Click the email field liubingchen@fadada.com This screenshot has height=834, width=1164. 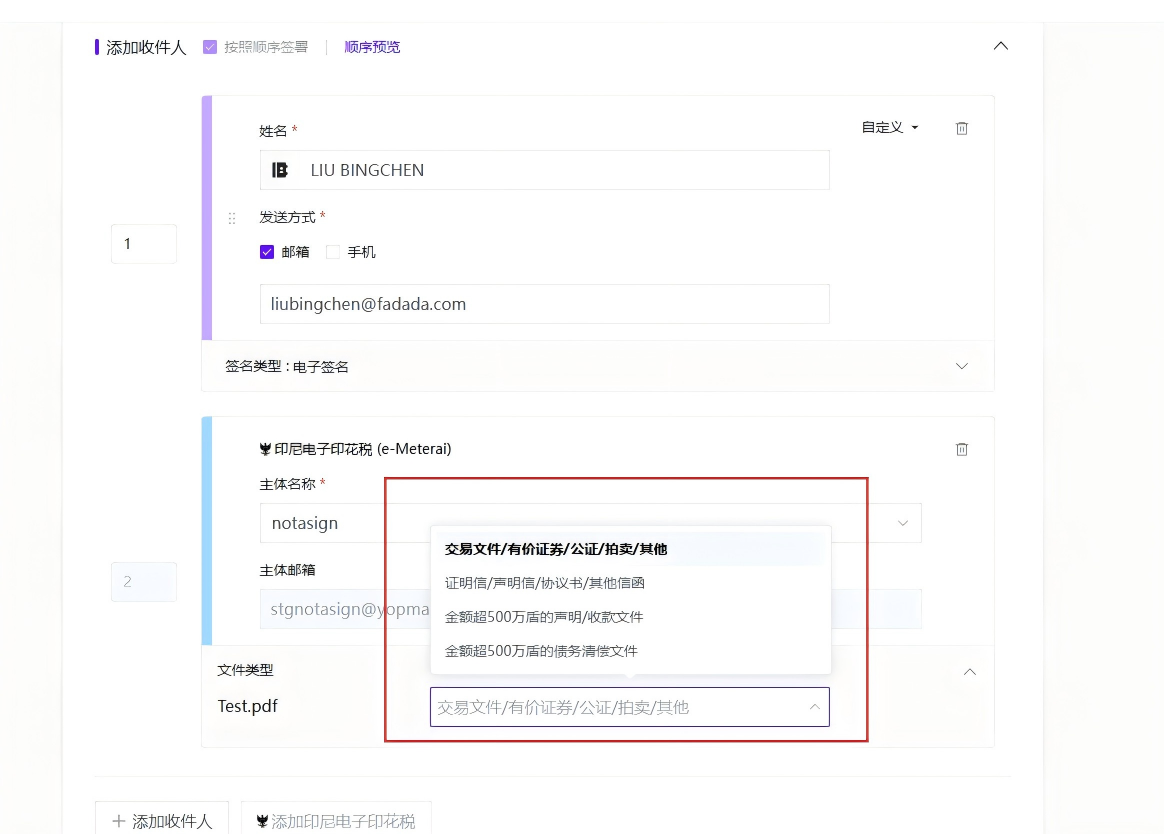tap(544, 304)
